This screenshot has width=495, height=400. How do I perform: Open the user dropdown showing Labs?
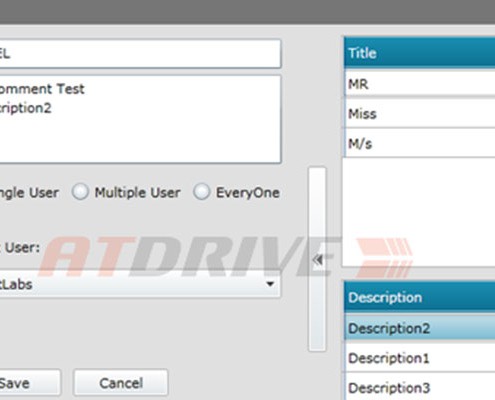140,284
